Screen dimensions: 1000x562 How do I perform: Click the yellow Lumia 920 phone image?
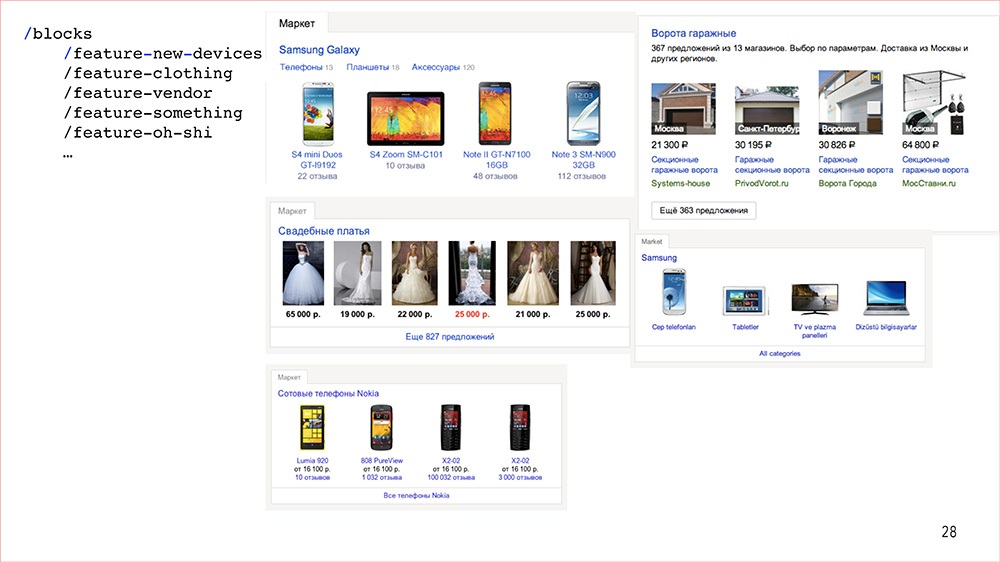click(x=312, y=428)
